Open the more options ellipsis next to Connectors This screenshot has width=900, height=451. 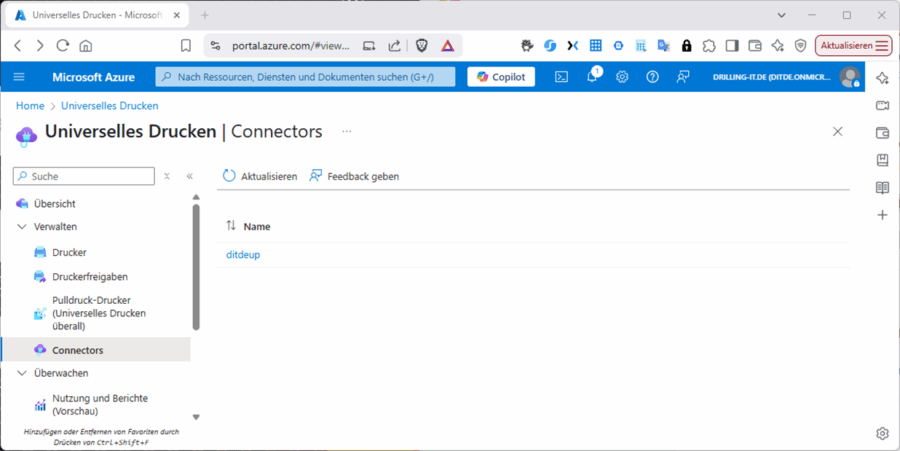click(347, 131)
